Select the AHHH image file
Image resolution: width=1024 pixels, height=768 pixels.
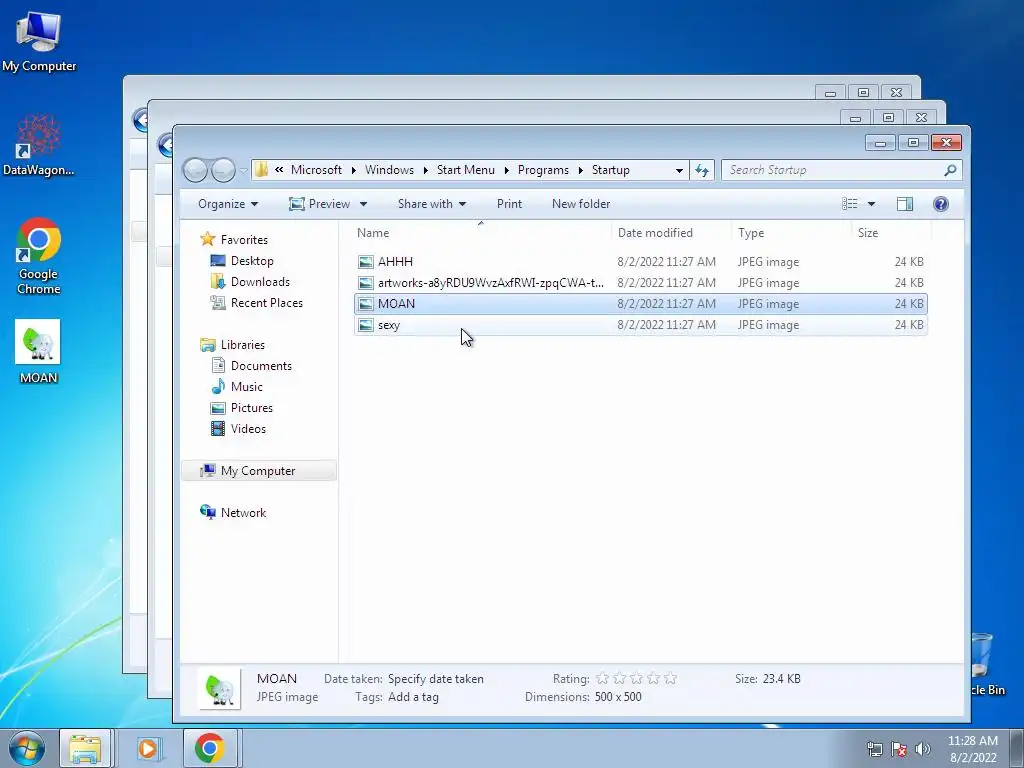(640, 262)
